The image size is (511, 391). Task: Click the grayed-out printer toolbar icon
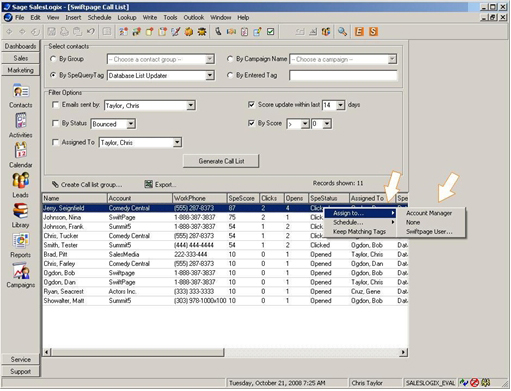64,32
